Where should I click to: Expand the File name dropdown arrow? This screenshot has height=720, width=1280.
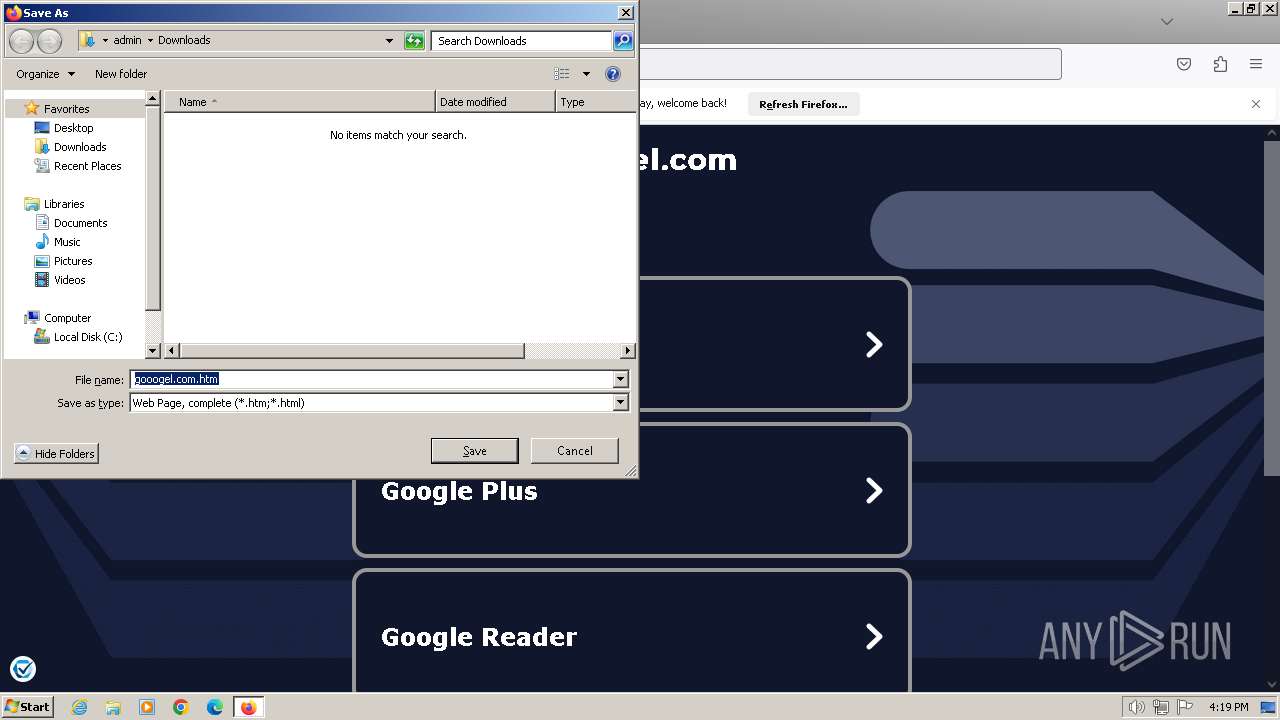(x=620, y=379)
